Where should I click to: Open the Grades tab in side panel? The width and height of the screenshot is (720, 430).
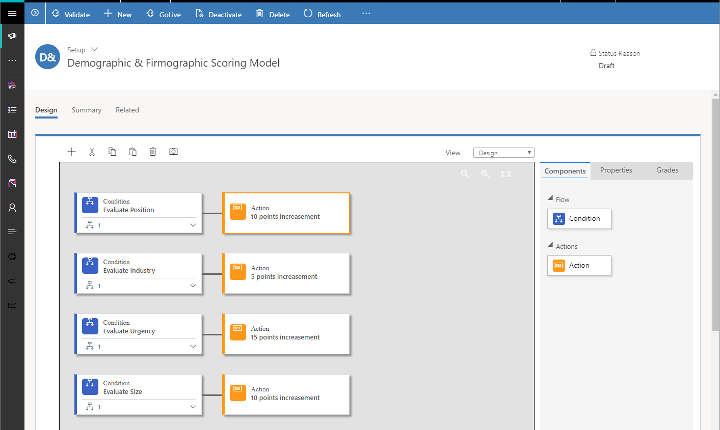click(x=667, y=170)
